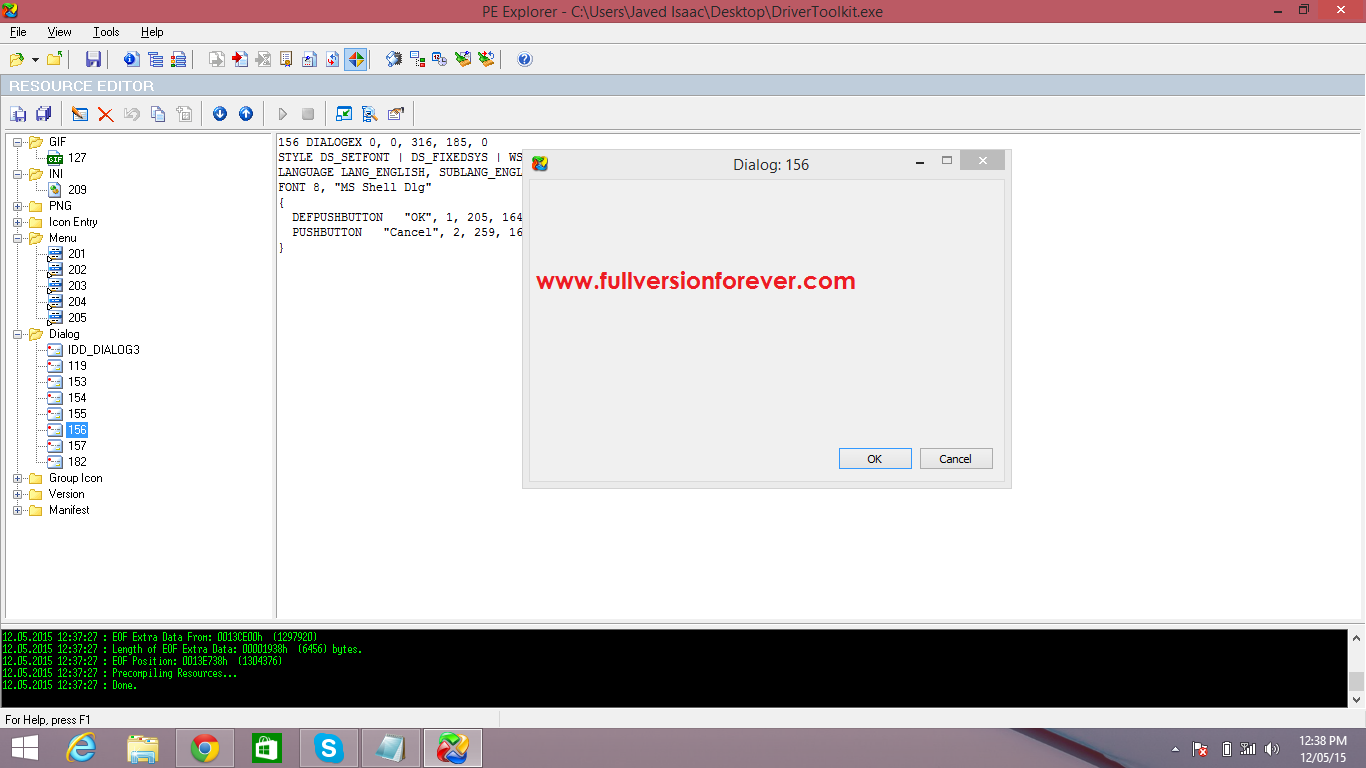The image size is (1366, 768).
Task: Copy the resource with the copy icon
Action: click(x=157, y=114)
